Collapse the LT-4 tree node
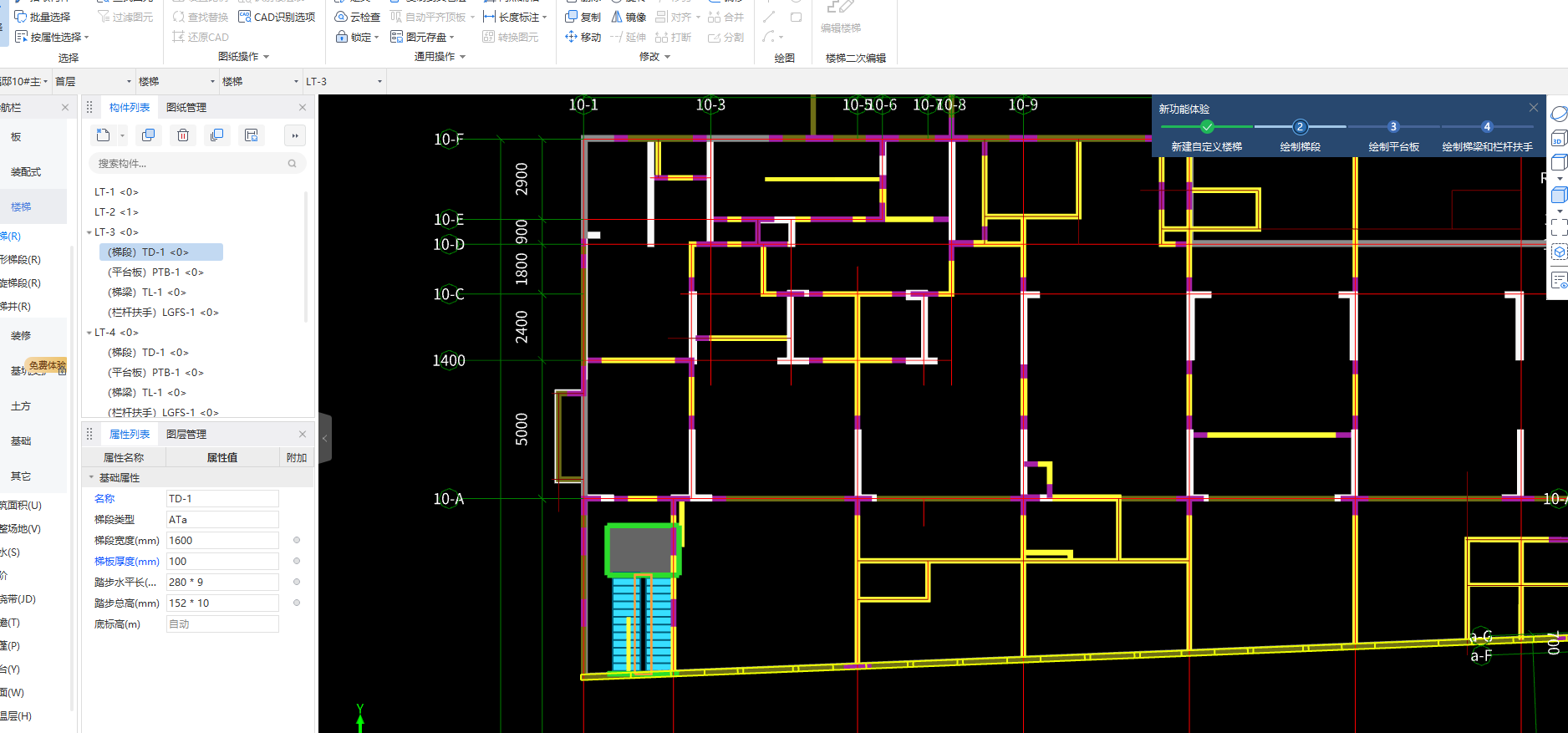This screenshot has height=733, width=1568. [89, 333]
